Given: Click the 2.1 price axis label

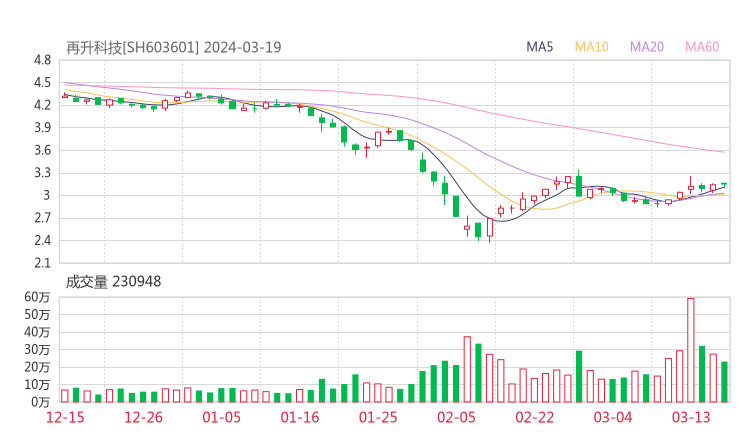Looking at the screenshot, I should pos(42,263).
